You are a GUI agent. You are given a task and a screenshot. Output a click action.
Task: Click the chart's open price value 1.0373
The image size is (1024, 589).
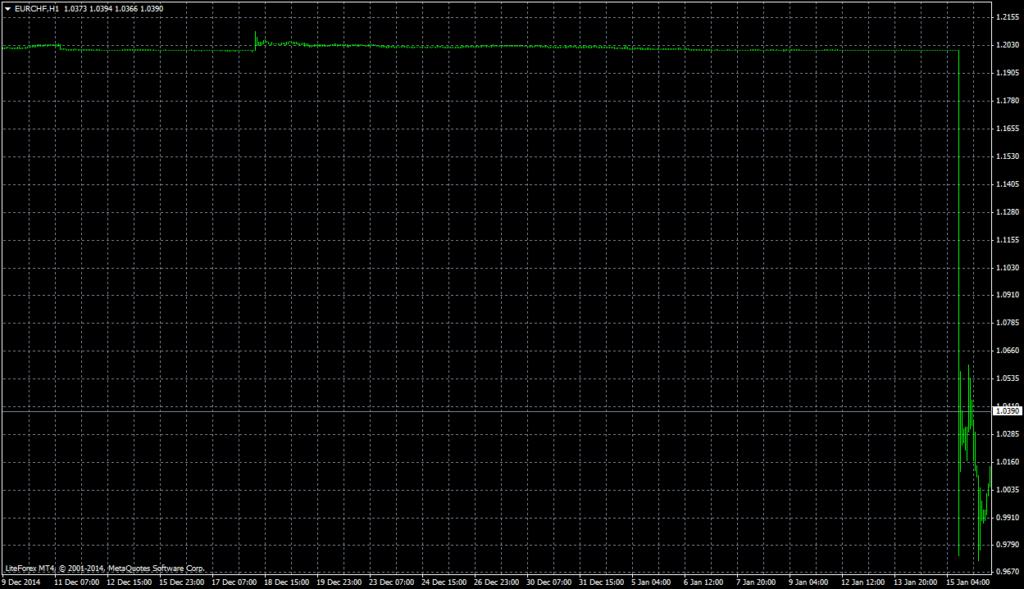tap(75, 8)
